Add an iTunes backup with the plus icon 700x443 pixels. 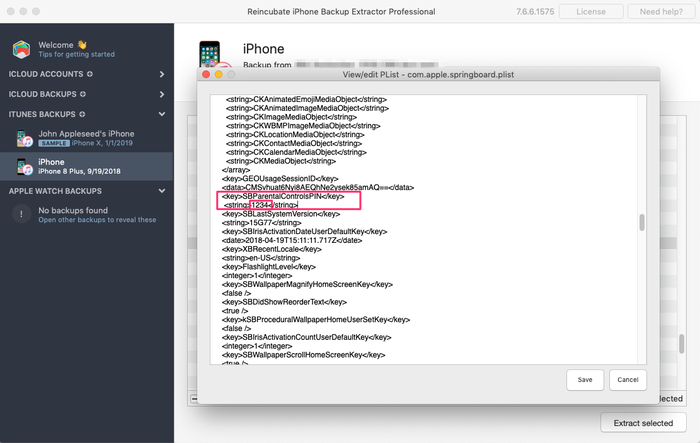82,114
